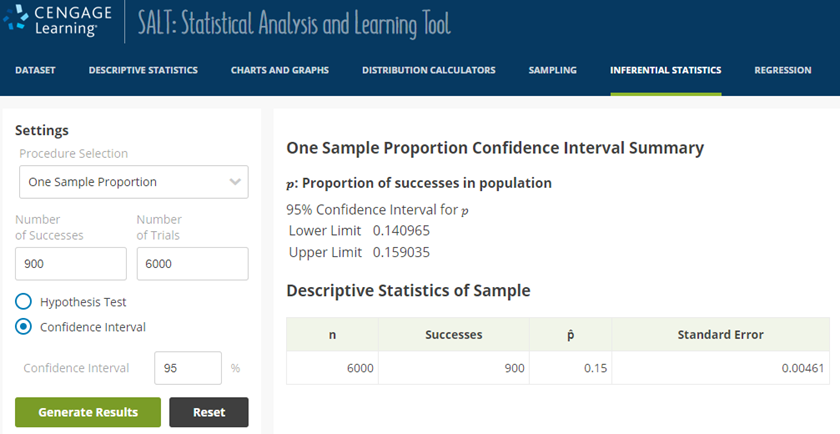Click the Number of Successes field
Viewport: 840px width, 434px height.
70,264
